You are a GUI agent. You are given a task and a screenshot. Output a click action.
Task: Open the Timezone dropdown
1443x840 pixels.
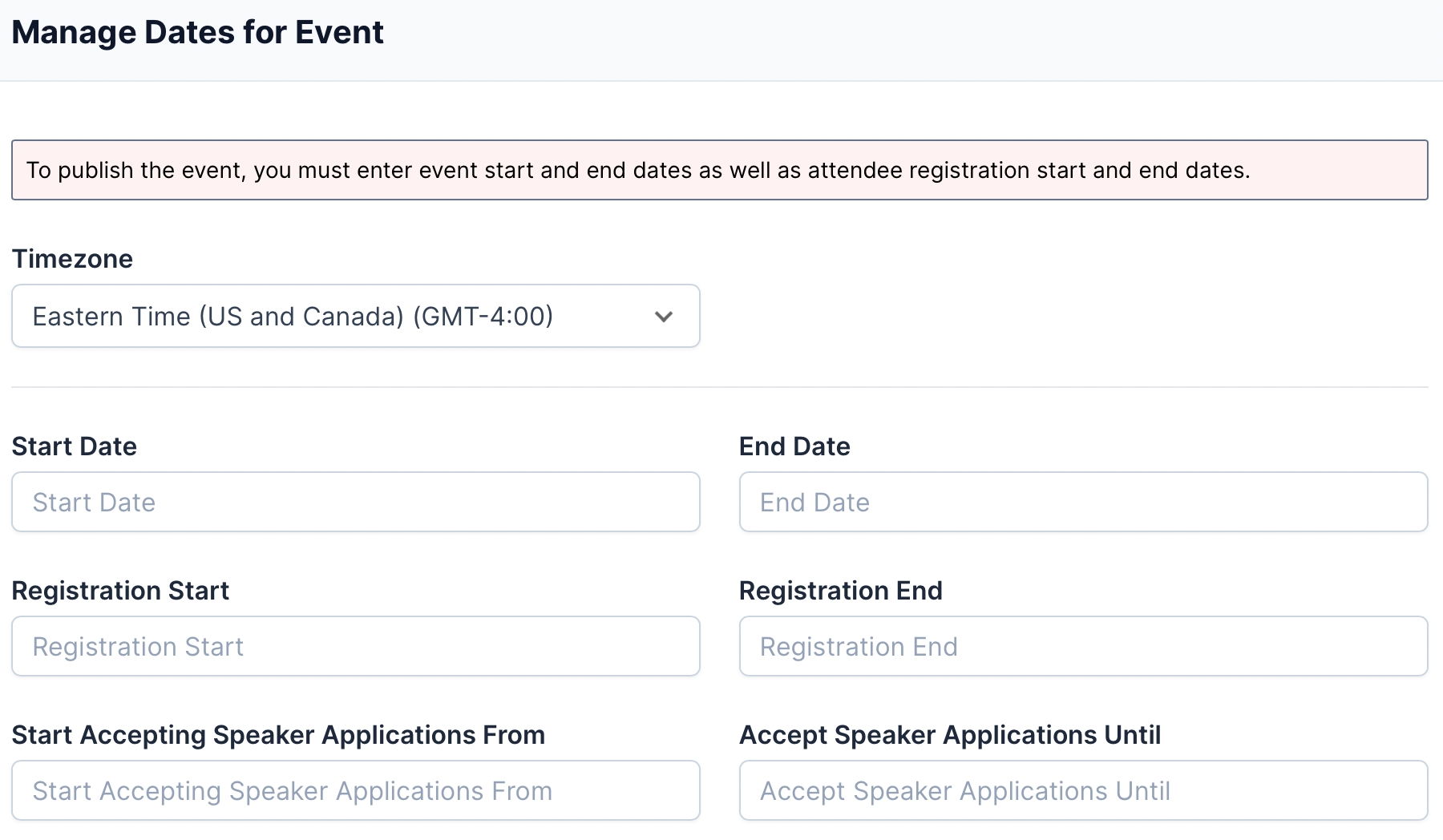click(355, 316)
